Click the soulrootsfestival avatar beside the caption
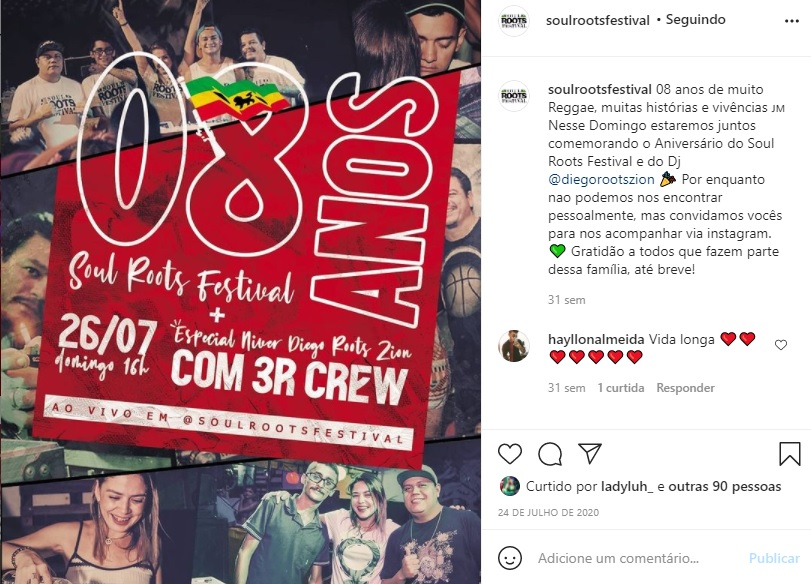 [x=514, y=96]
